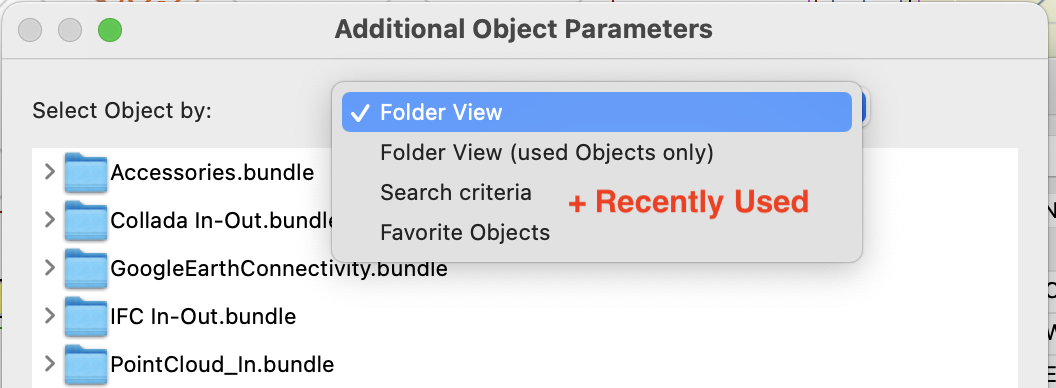Click the IFC In-Out.bundle folder icon

point(86,316)
